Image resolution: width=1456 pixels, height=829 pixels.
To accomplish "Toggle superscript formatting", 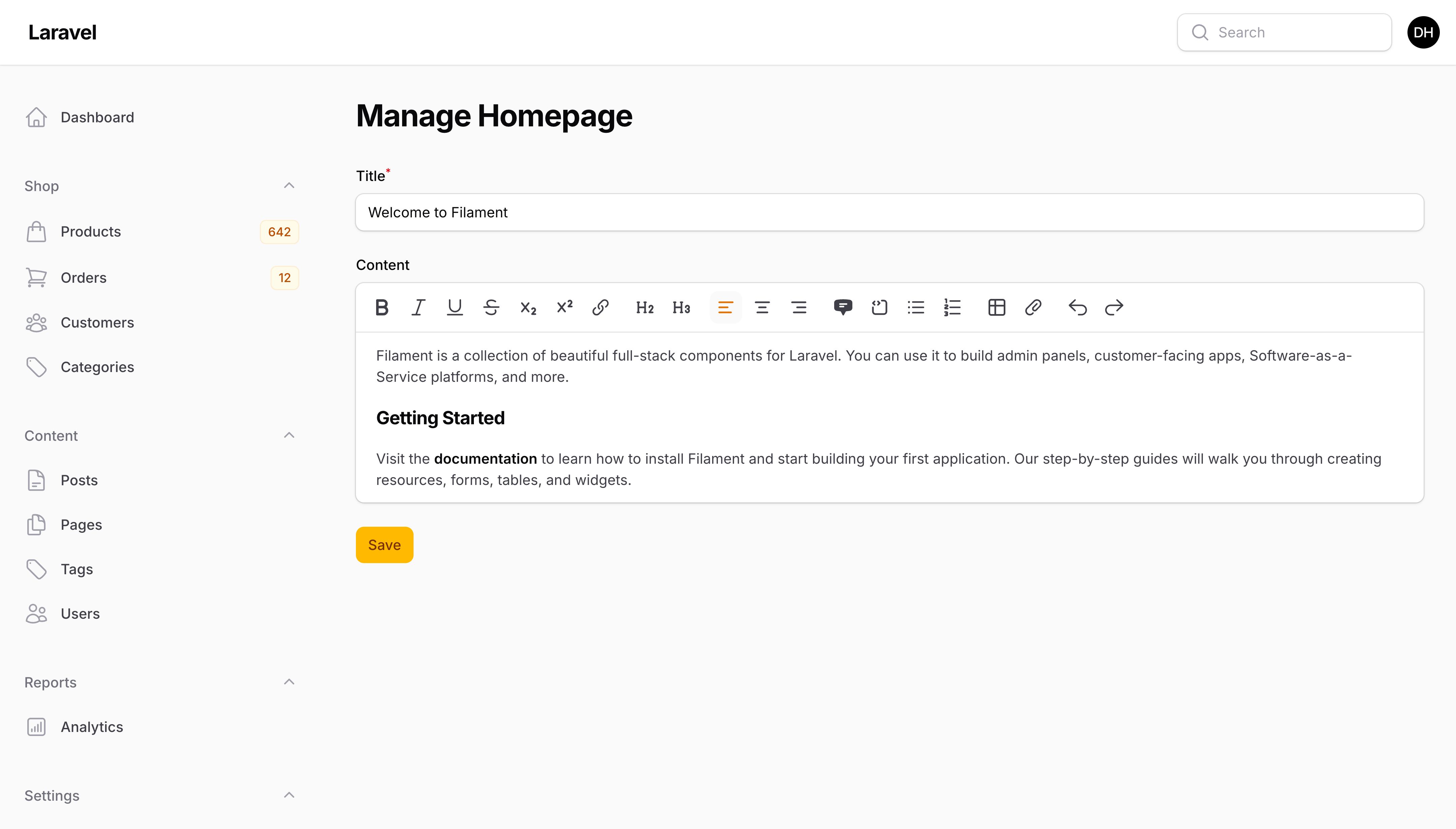I will click(564, 307).
